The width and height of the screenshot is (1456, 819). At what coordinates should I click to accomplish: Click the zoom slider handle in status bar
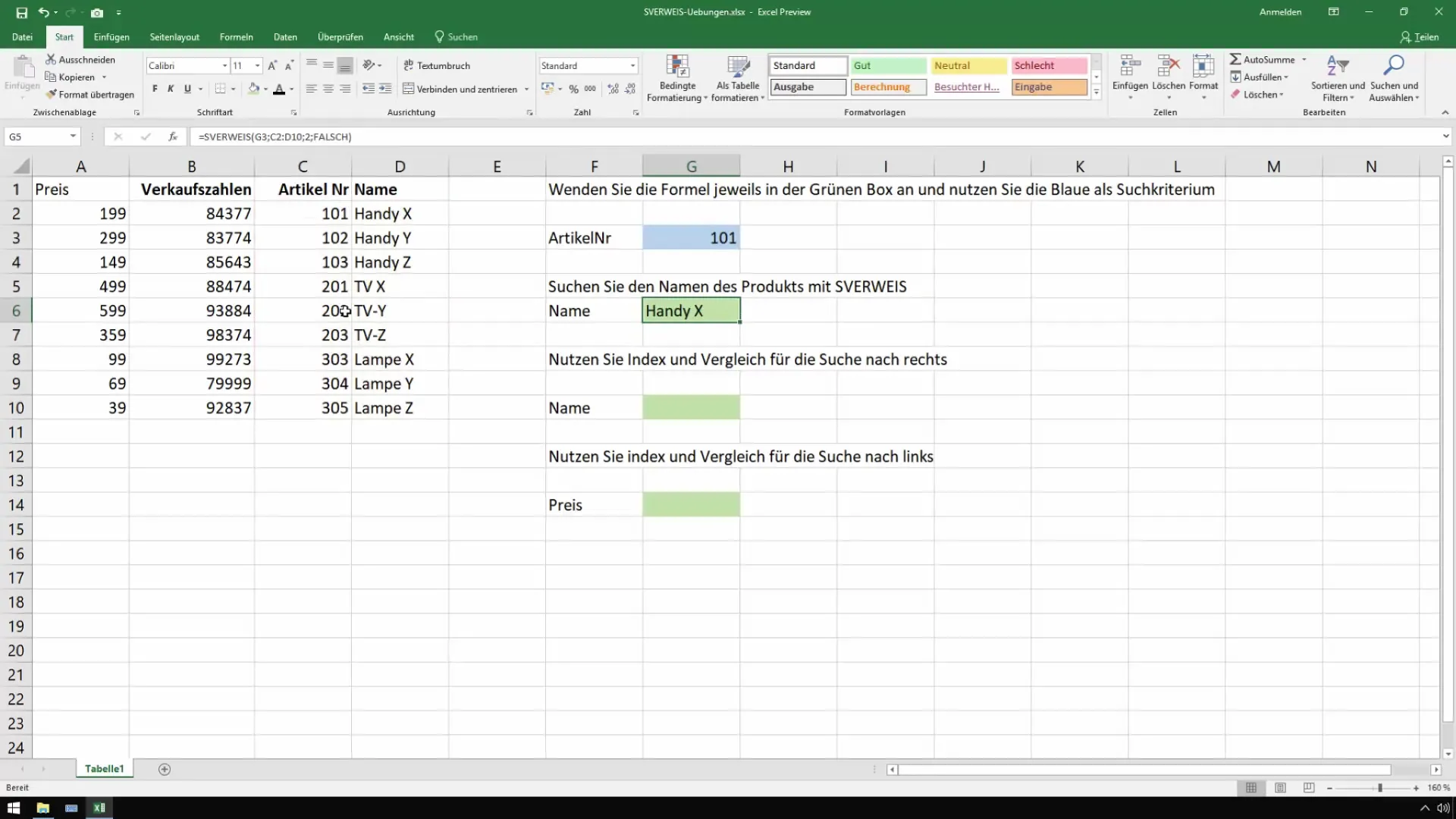coord(1380,788)
